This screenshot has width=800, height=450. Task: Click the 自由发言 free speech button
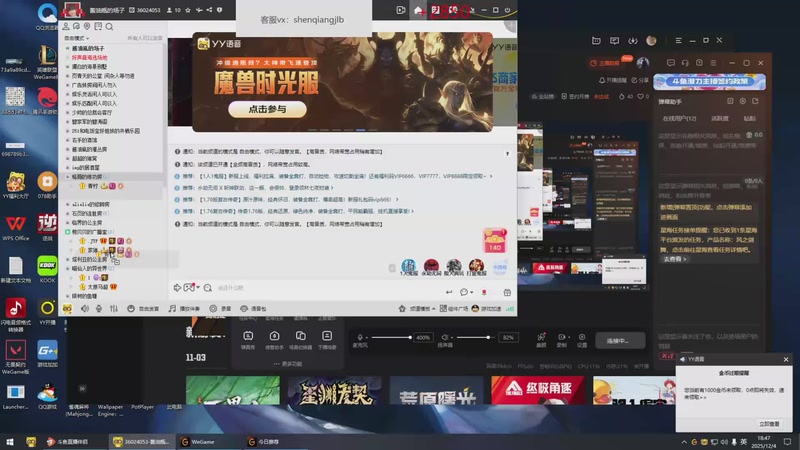pos(143,309)
